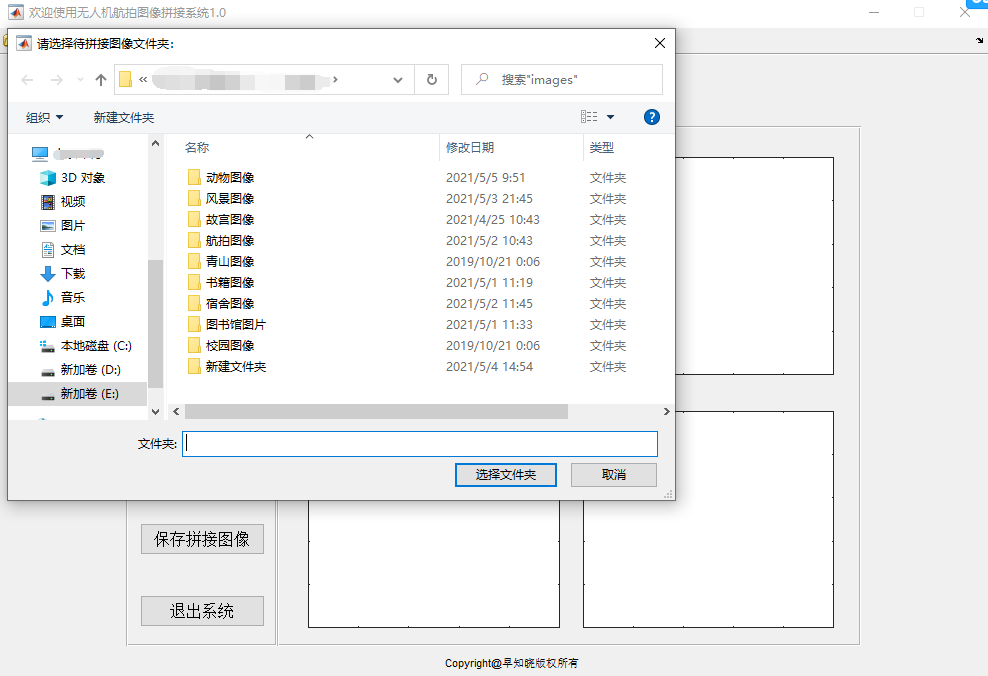This screenshot has height=676, width=988.
Task: Click inside the 文件夹 name input field
Action: [x=420, y=443]
